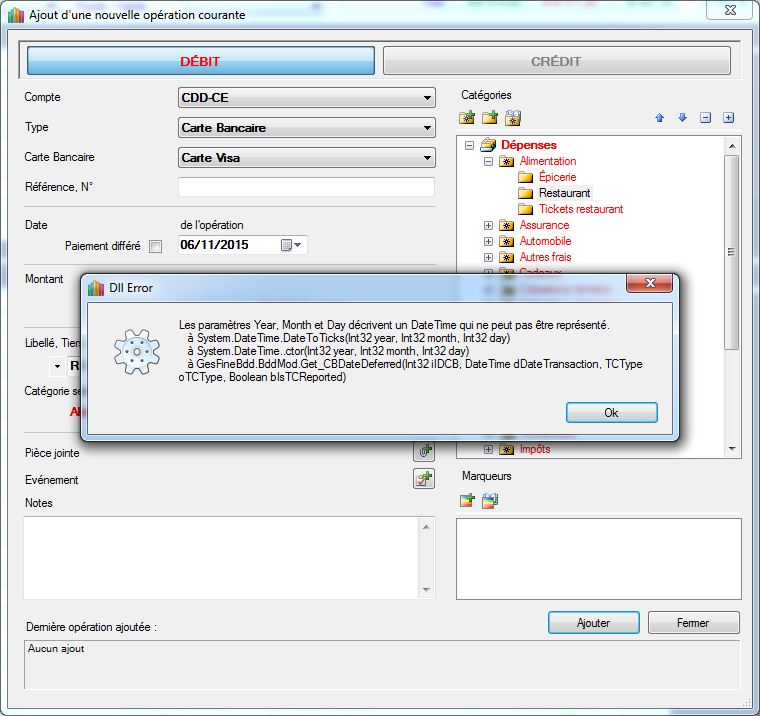Collapse the Dépenses tree node
This screenshot has height=716, width=760.
coord(469,145)
